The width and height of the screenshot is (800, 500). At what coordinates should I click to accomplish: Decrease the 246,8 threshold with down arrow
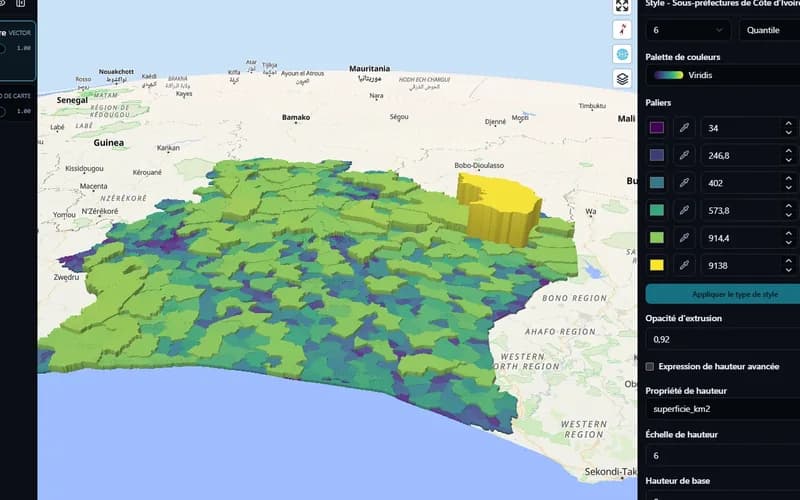click(789, 160)
